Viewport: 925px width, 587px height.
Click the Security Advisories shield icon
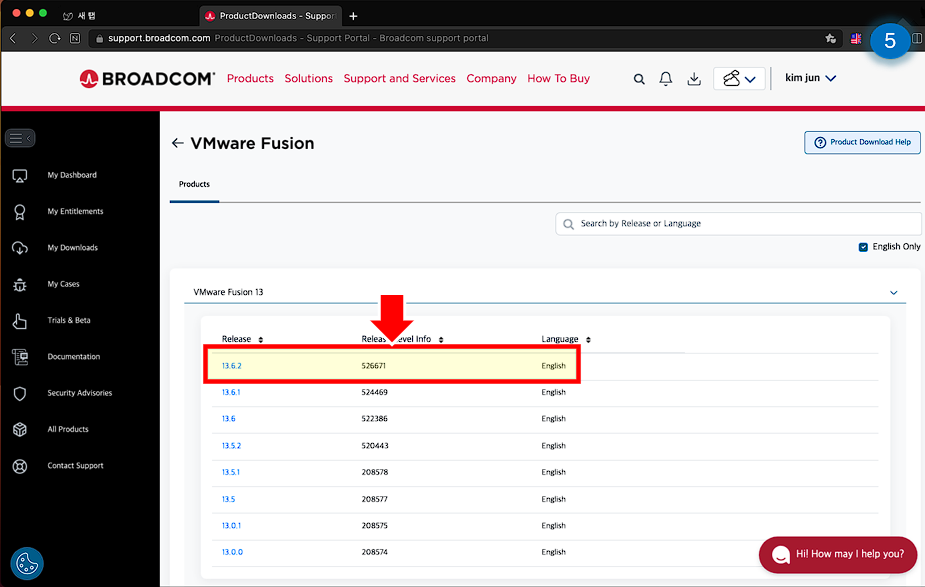(x=19, y=393)
